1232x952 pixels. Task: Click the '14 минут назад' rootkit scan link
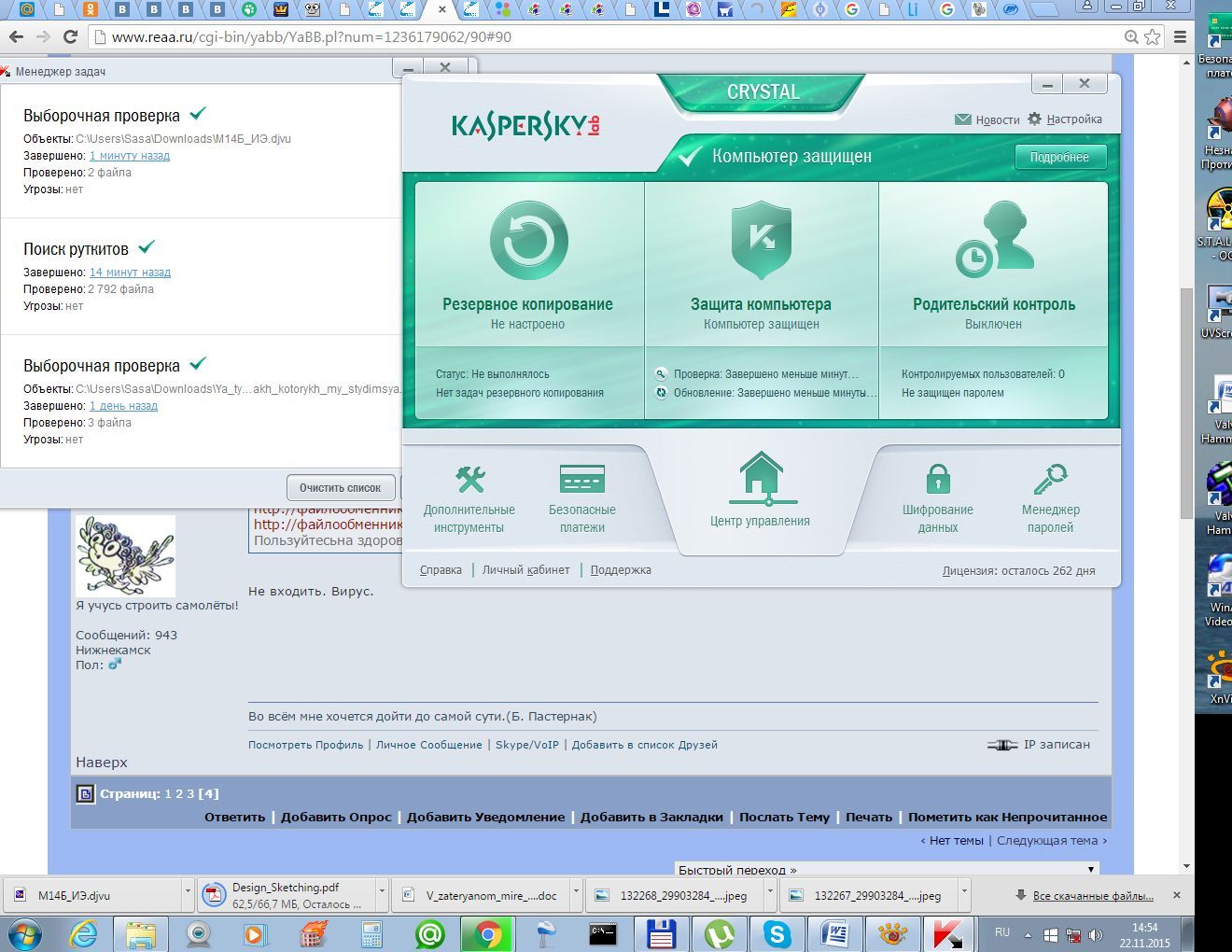coord(130,273)
